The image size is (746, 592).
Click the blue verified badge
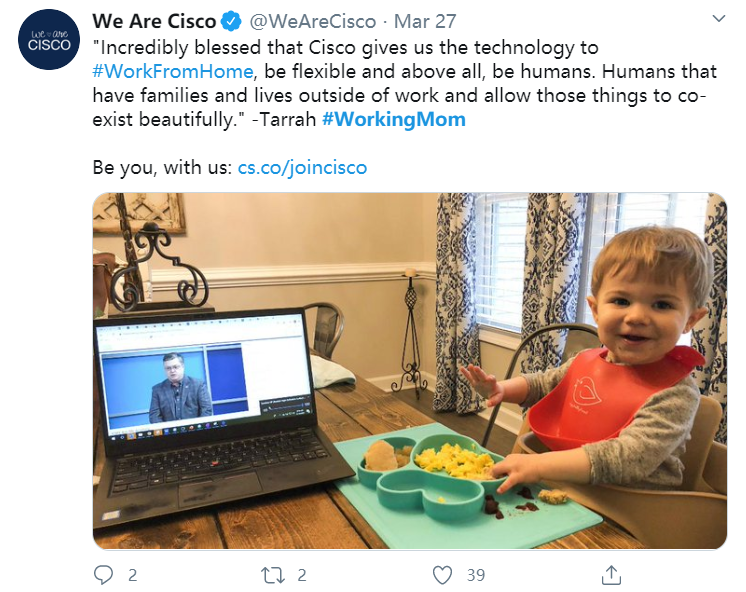click(x=231, y=21)
